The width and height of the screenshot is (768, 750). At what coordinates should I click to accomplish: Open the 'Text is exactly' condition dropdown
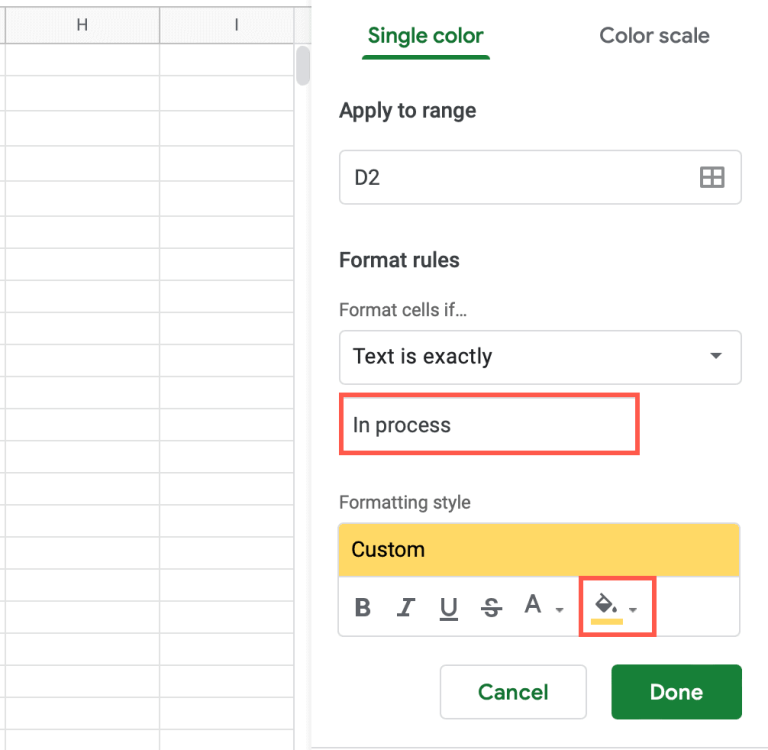click(540, 357)
